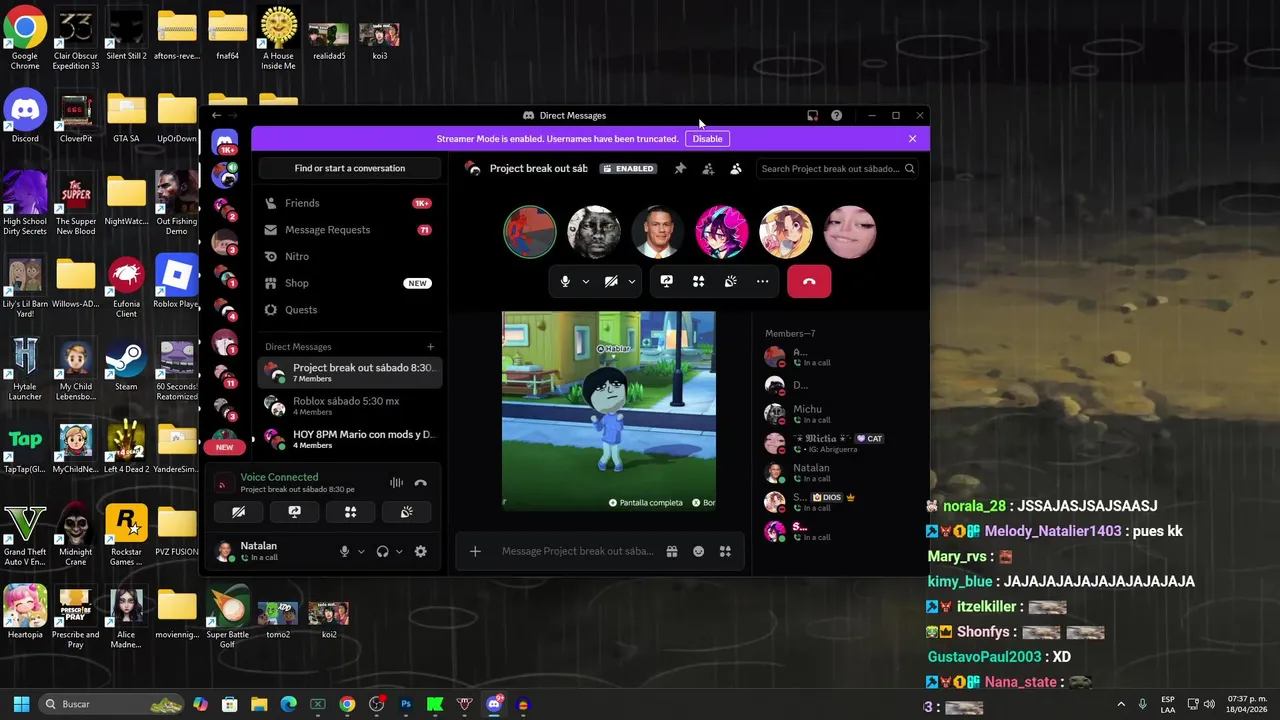1280x720 pixels.
Task: Open Discord inbox icon in title bar
Action: pos(812,115)
